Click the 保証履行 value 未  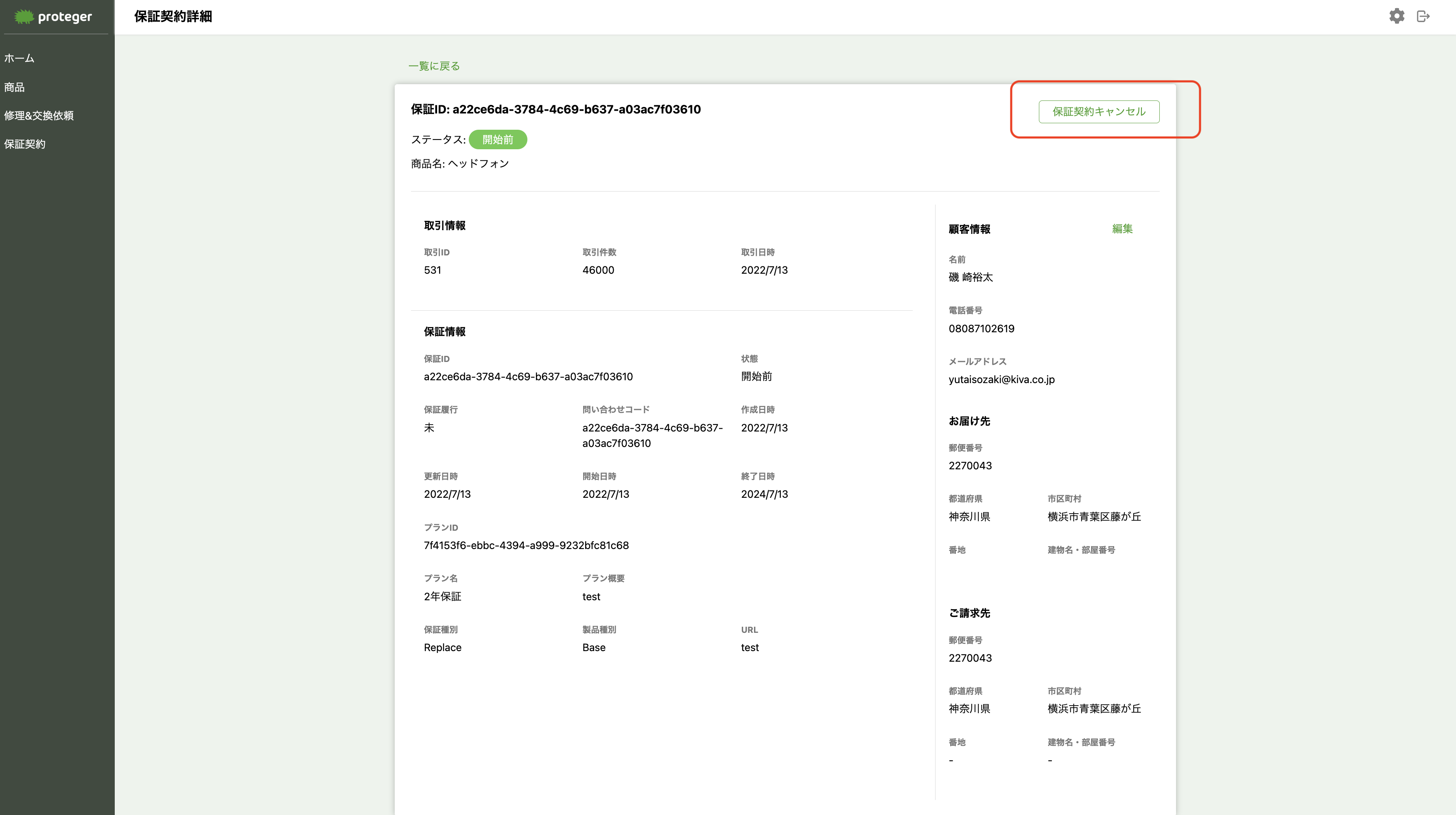click(x=429, y=427)
